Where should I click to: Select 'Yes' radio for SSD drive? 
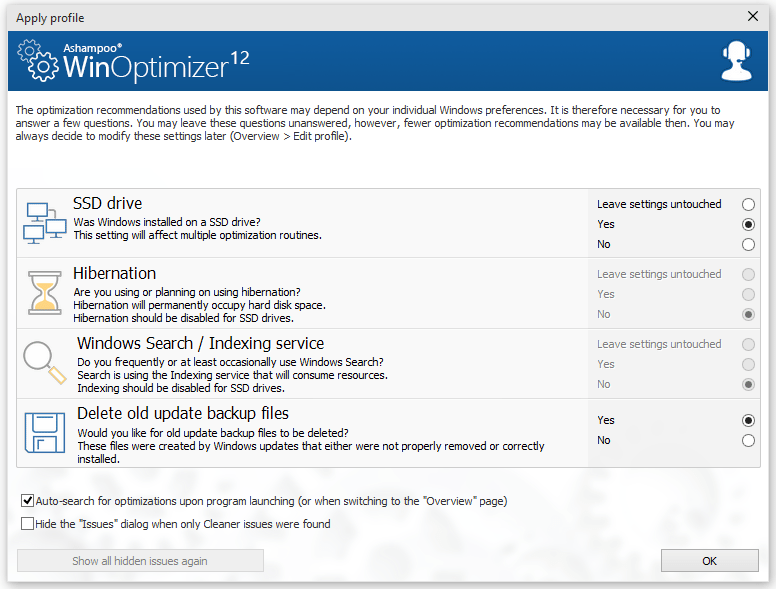(748, 224)
